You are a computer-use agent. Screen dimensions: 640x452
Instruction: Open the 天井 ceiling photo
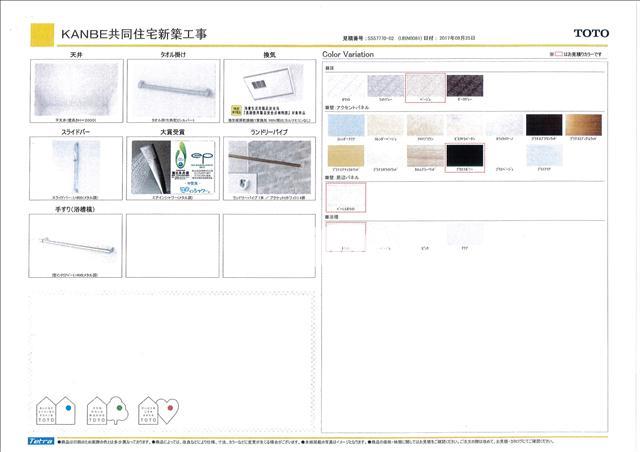(x=76, y=90)
